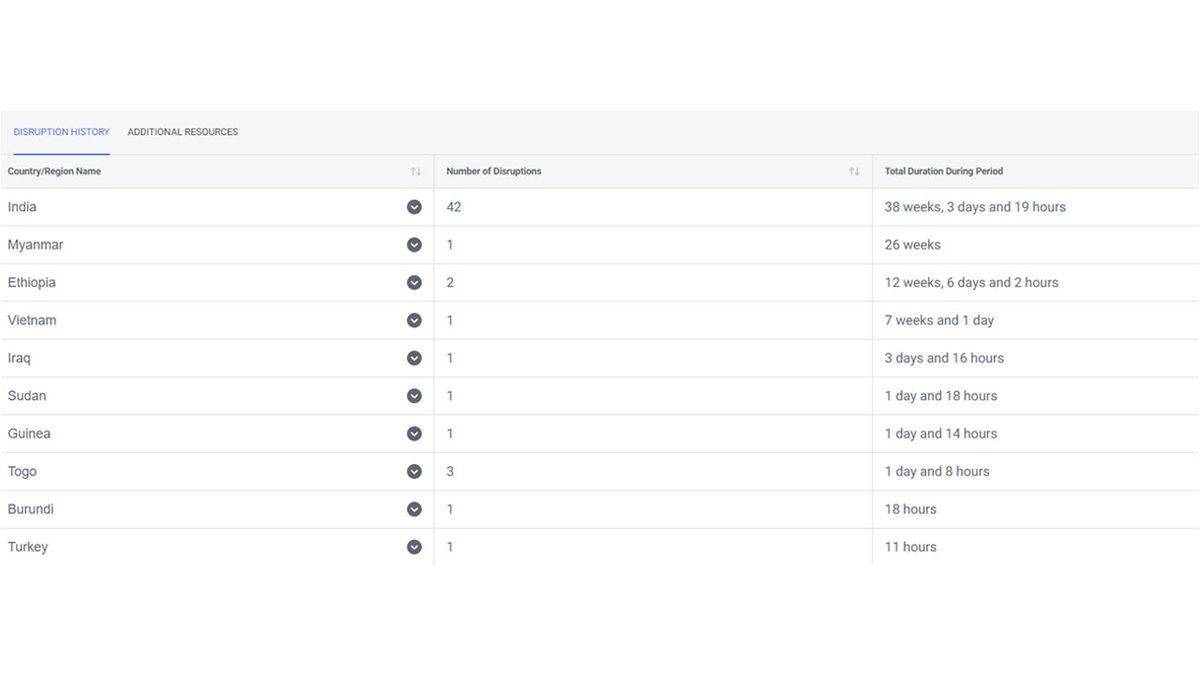This screenshot has width=1200, height=675.
Task: Switch to Additional Resources tab
Action: click(183, 132)
